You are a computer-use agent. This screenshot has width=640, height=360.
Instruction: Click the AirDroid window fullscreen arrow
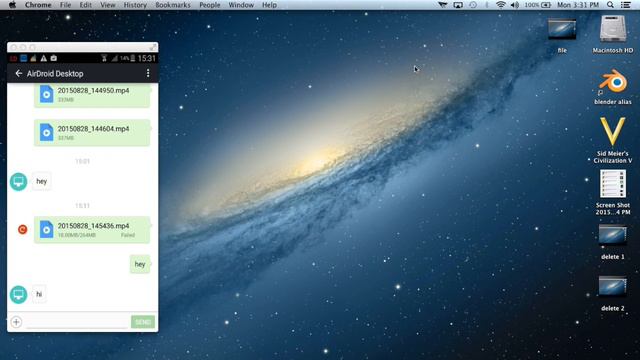pos(152,47)
